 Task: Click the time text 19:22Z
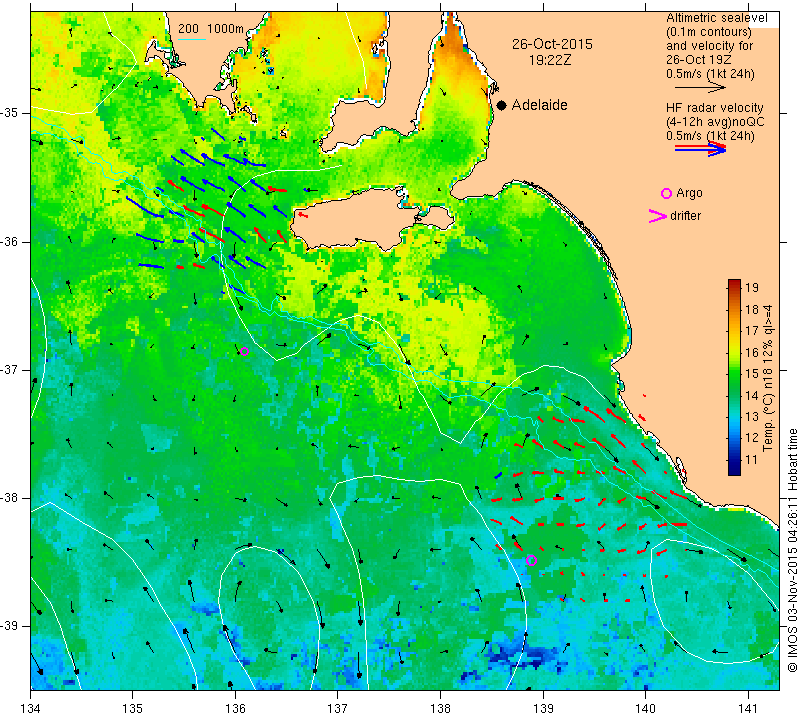click(549, 60)
